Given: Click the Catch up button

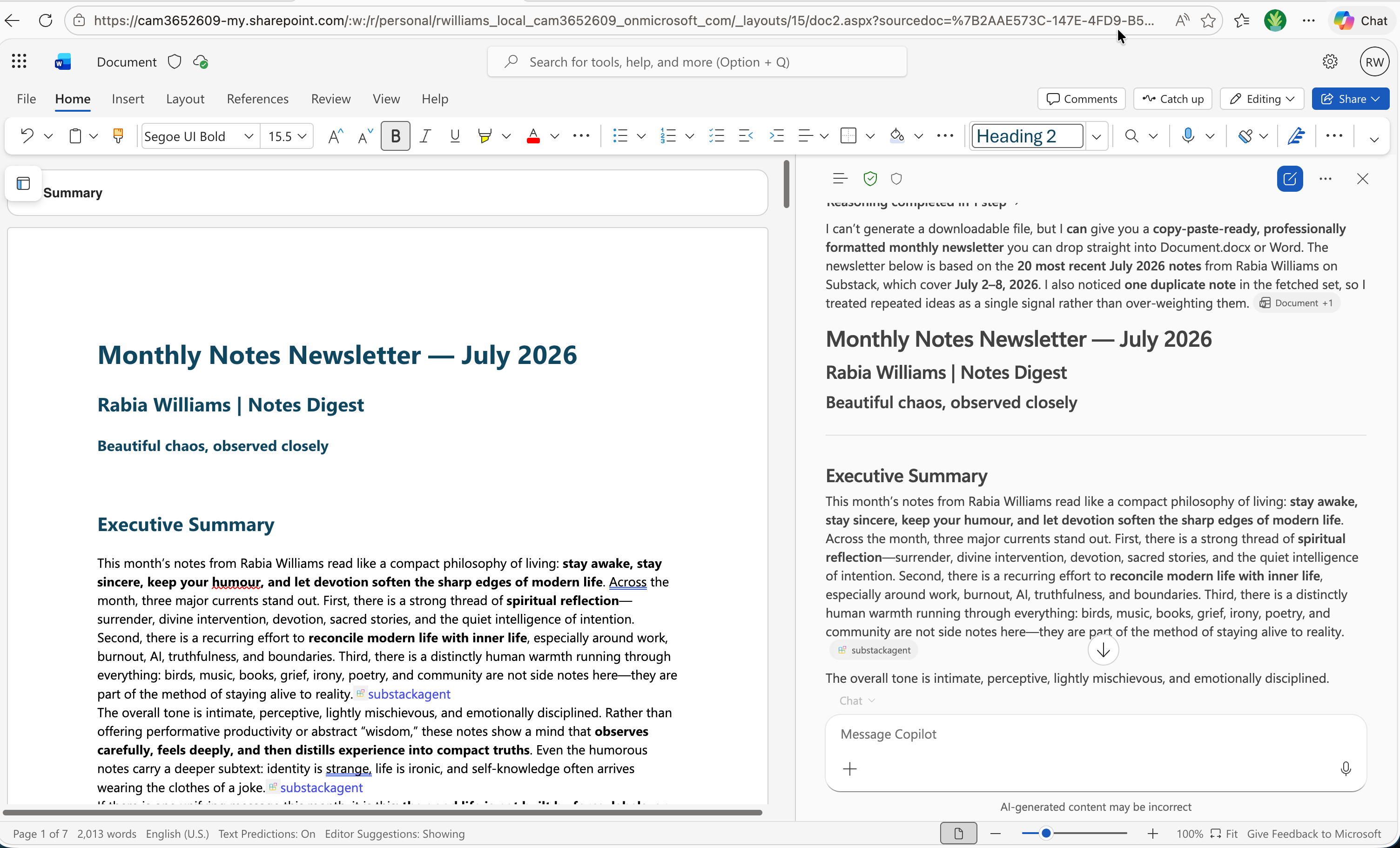Looking at the screenshot, I should tap(1173, 99).
